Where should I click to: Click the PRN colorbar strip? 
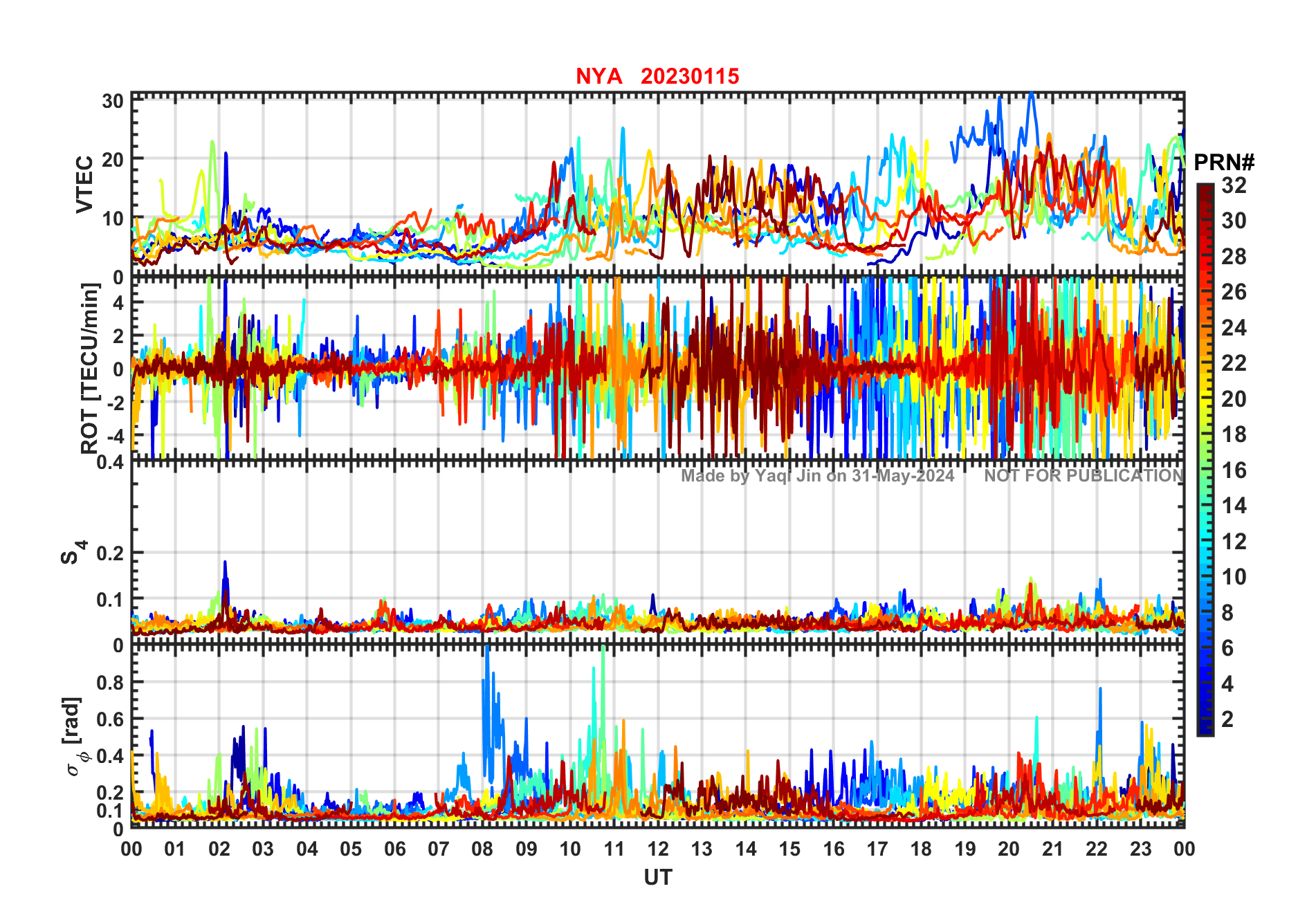(x=1205, y=460)
